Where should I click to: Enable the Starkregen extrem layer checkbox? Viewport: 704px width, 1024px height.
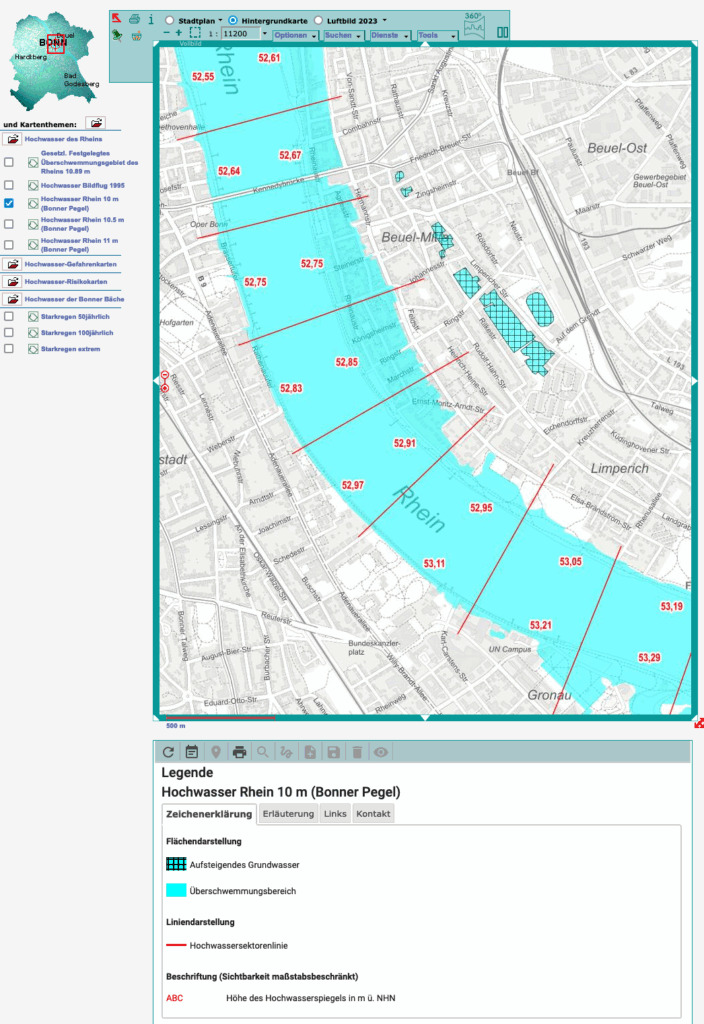pos(9,348)
